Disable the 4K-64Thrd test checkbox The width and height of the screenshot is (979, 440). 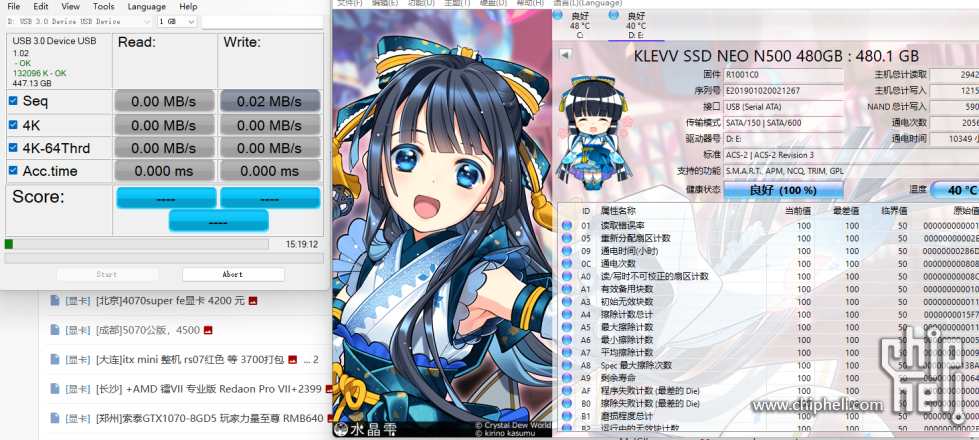click(x=13, y=147)
